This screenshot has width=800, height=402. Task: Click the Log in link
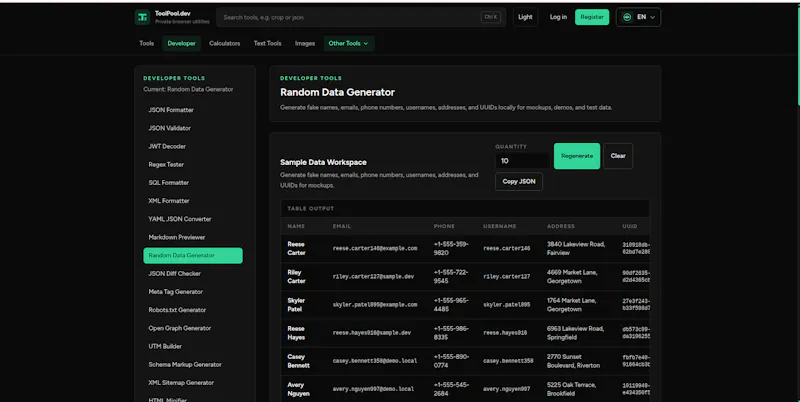click(558, 17)
